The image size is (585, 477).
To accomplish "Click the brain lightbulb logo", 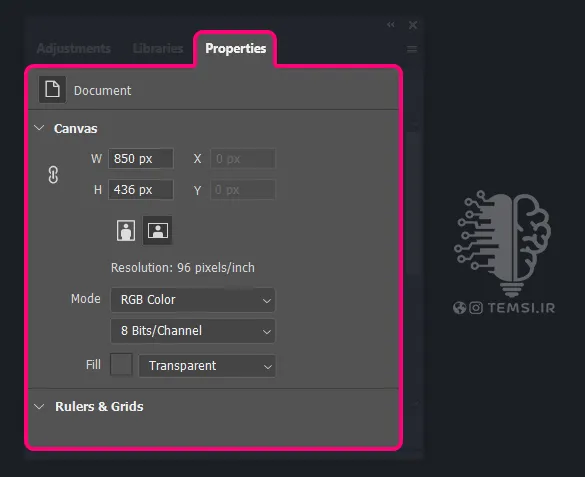I will pos(502,243).
